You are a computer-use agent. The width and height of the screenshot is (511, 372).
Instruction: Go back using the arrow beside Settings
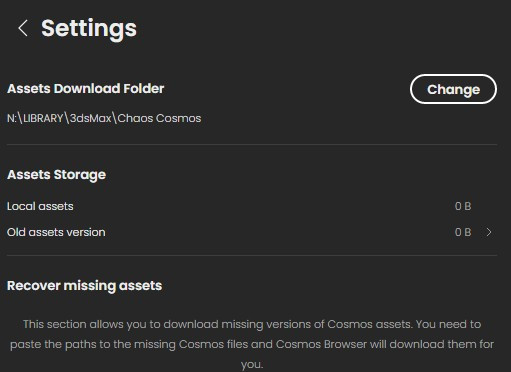pyautogui.click(x=23, y=28)
